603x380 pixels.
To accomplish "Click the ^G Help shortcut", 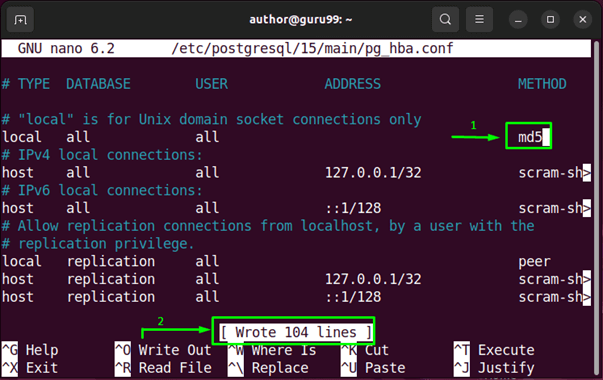I will tap(30, 350).
